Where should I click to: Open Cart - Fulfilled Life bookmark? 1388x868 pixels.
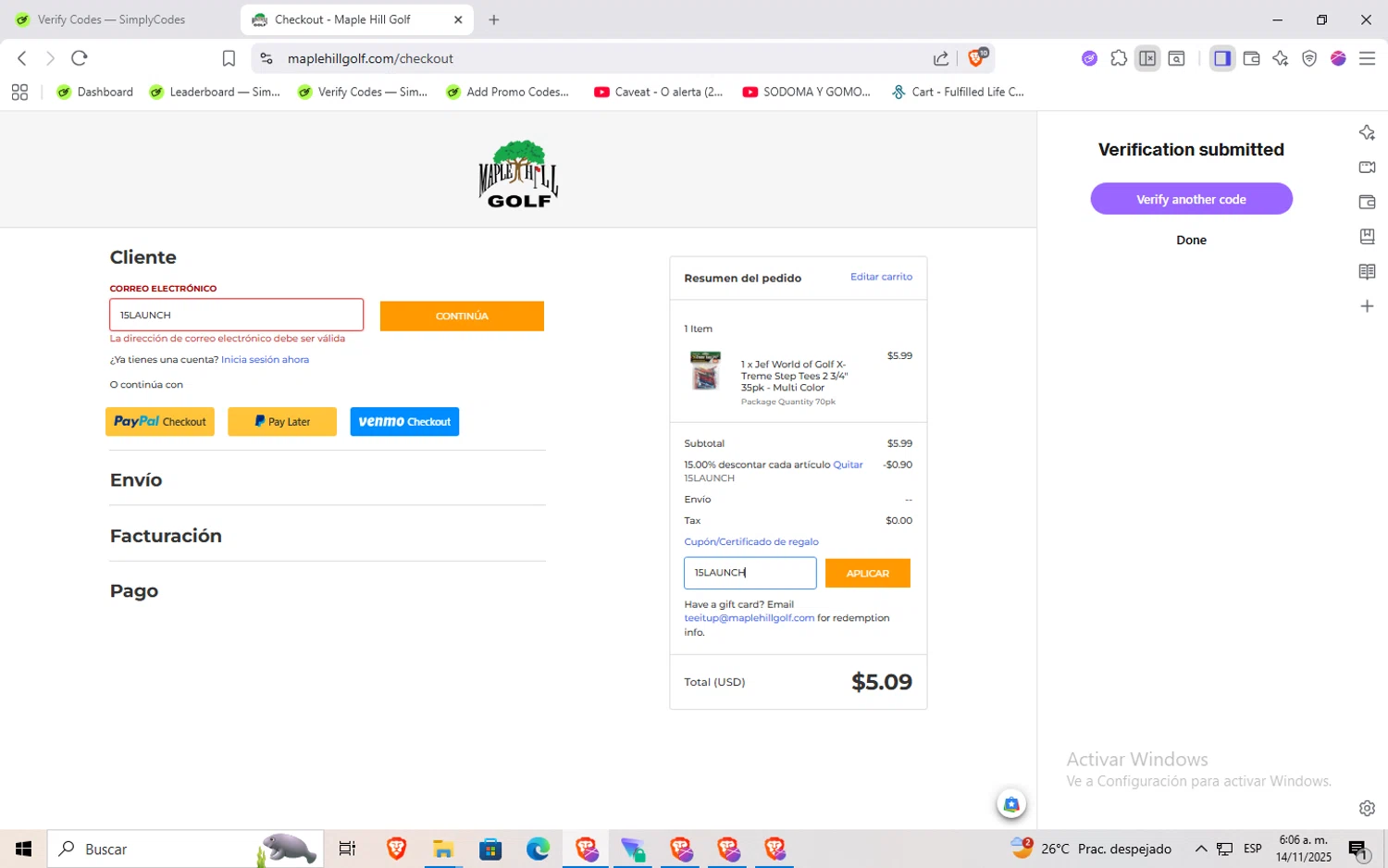[x=958, y=92]
